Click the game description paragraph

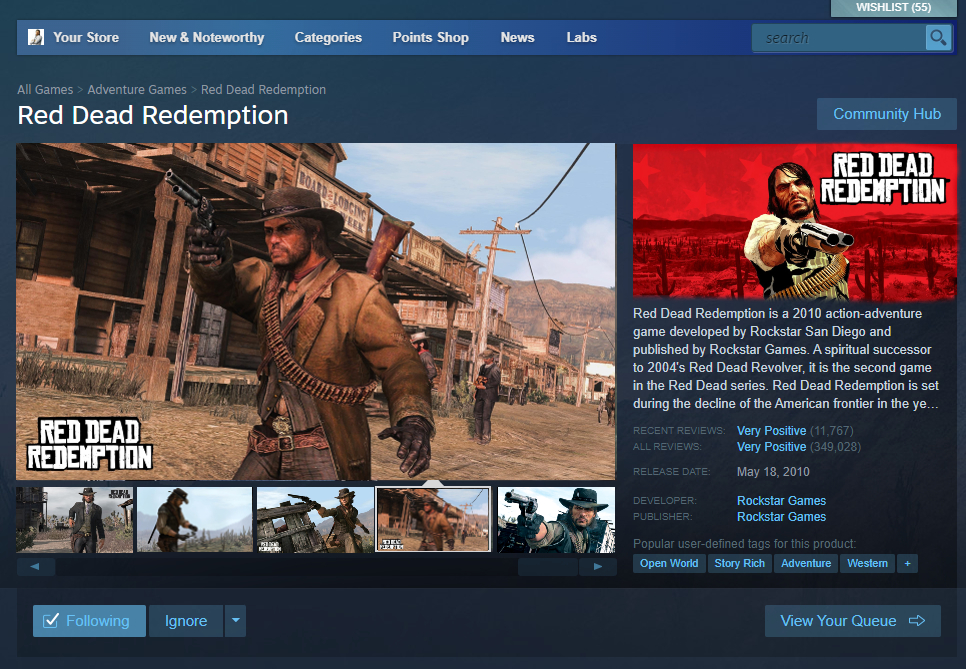click(786, 359)
